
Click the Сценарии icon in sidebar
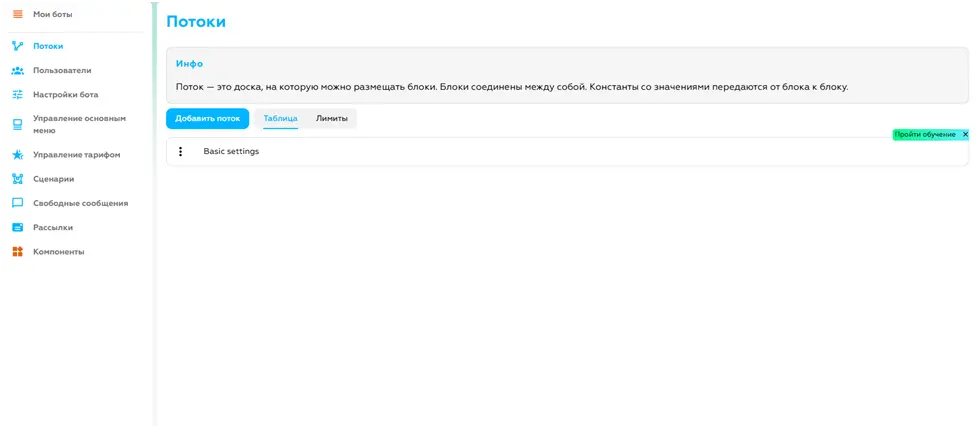[x=17, y=179]
